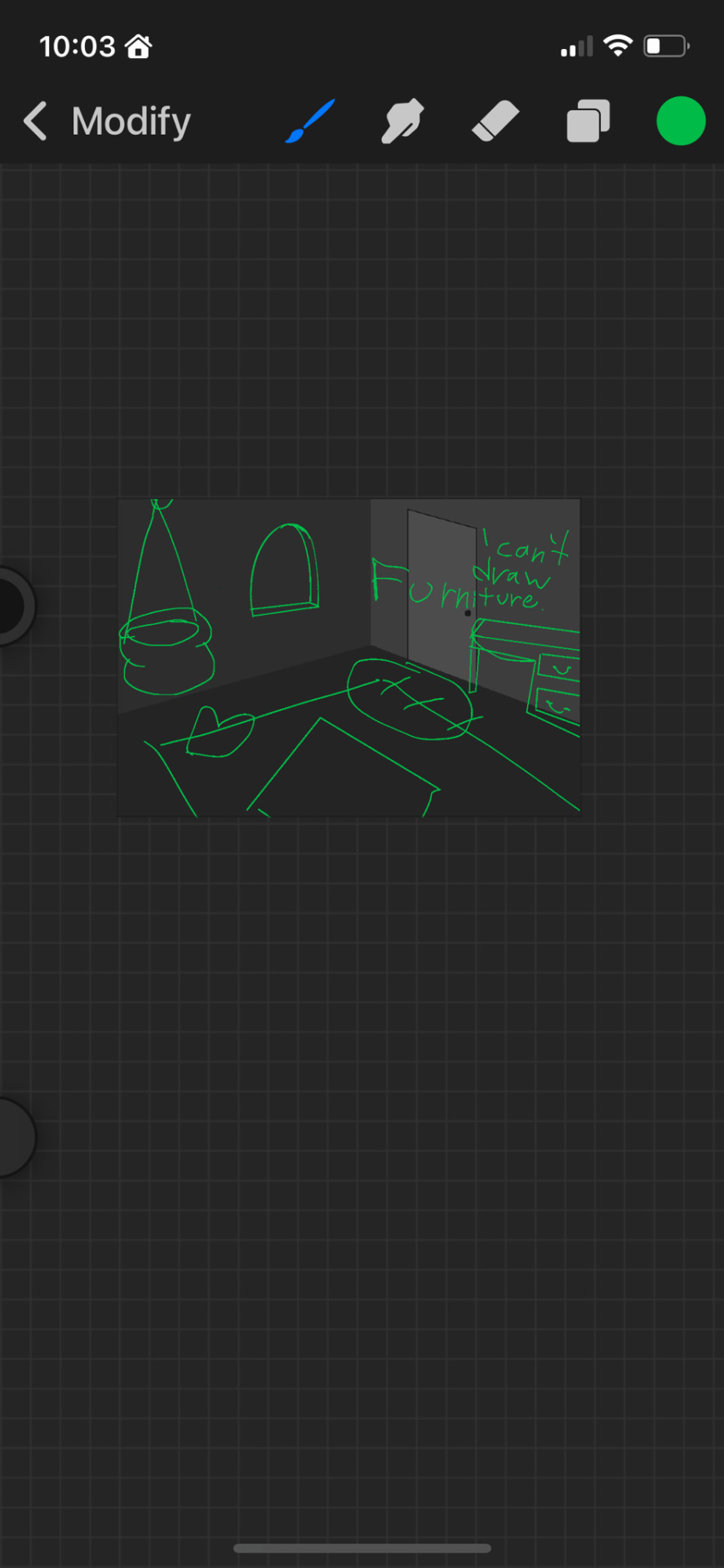
Task: Select the Paint brush tool
Action: (x=310, y=121)
